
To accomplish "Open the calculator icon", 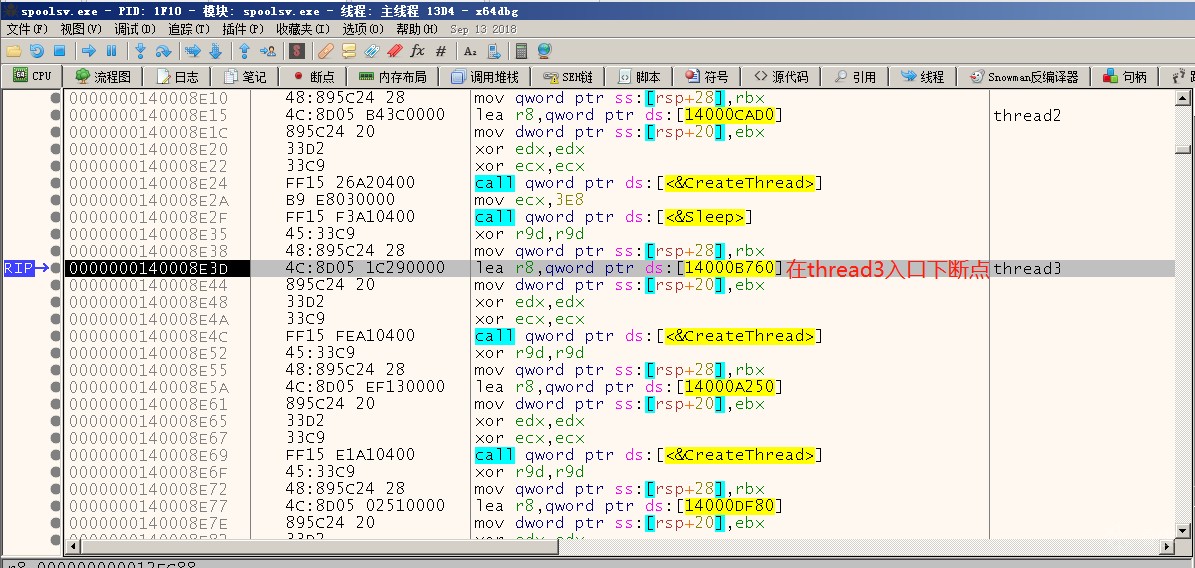I will point(521,51).
